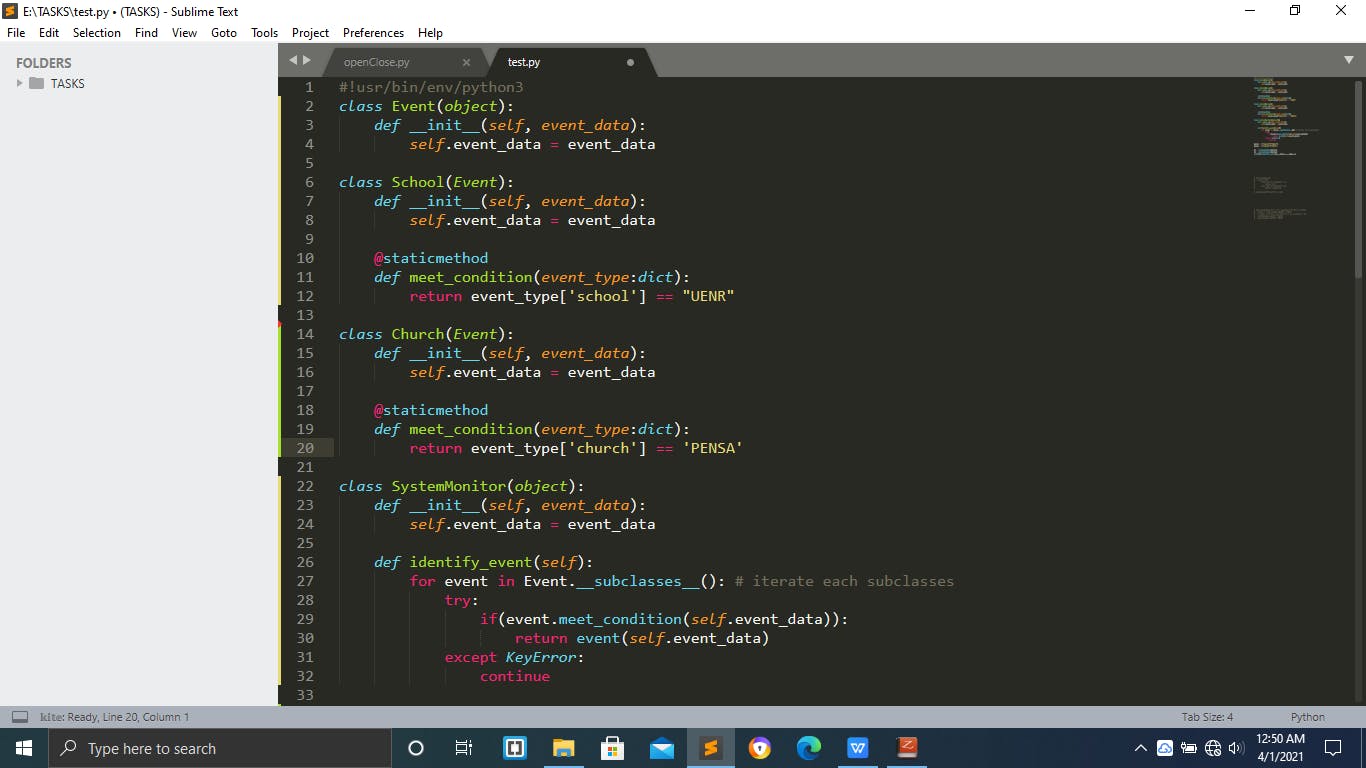Image resolution: width=1366 pixels, height=768 pixels.
Task: Click the Sublime Text title bar logo
Action: (10, 11)
